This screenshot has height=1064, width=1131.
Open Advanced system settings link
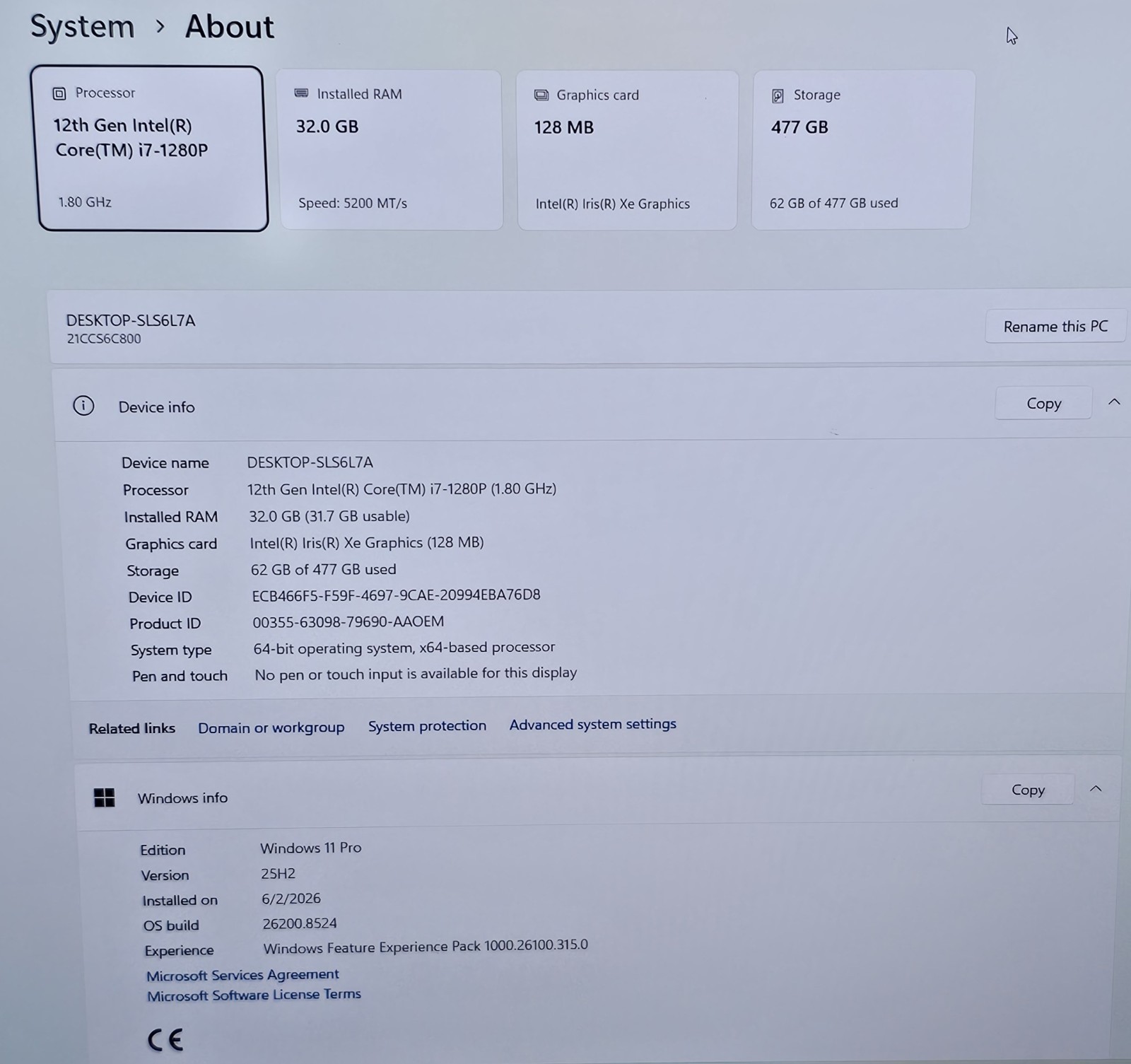(592, 725)
